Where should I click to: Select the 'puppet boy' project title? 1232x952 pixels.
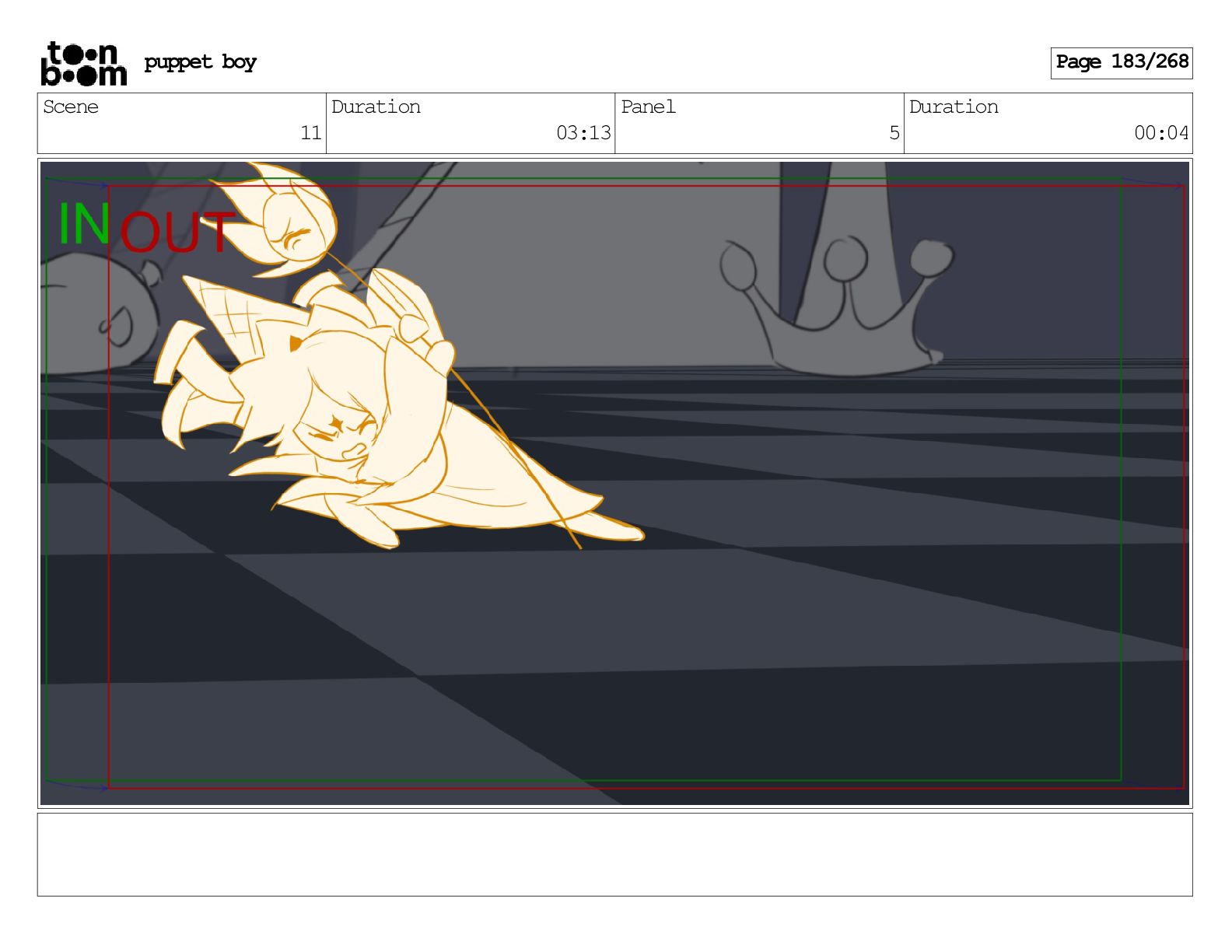[200, 62]
